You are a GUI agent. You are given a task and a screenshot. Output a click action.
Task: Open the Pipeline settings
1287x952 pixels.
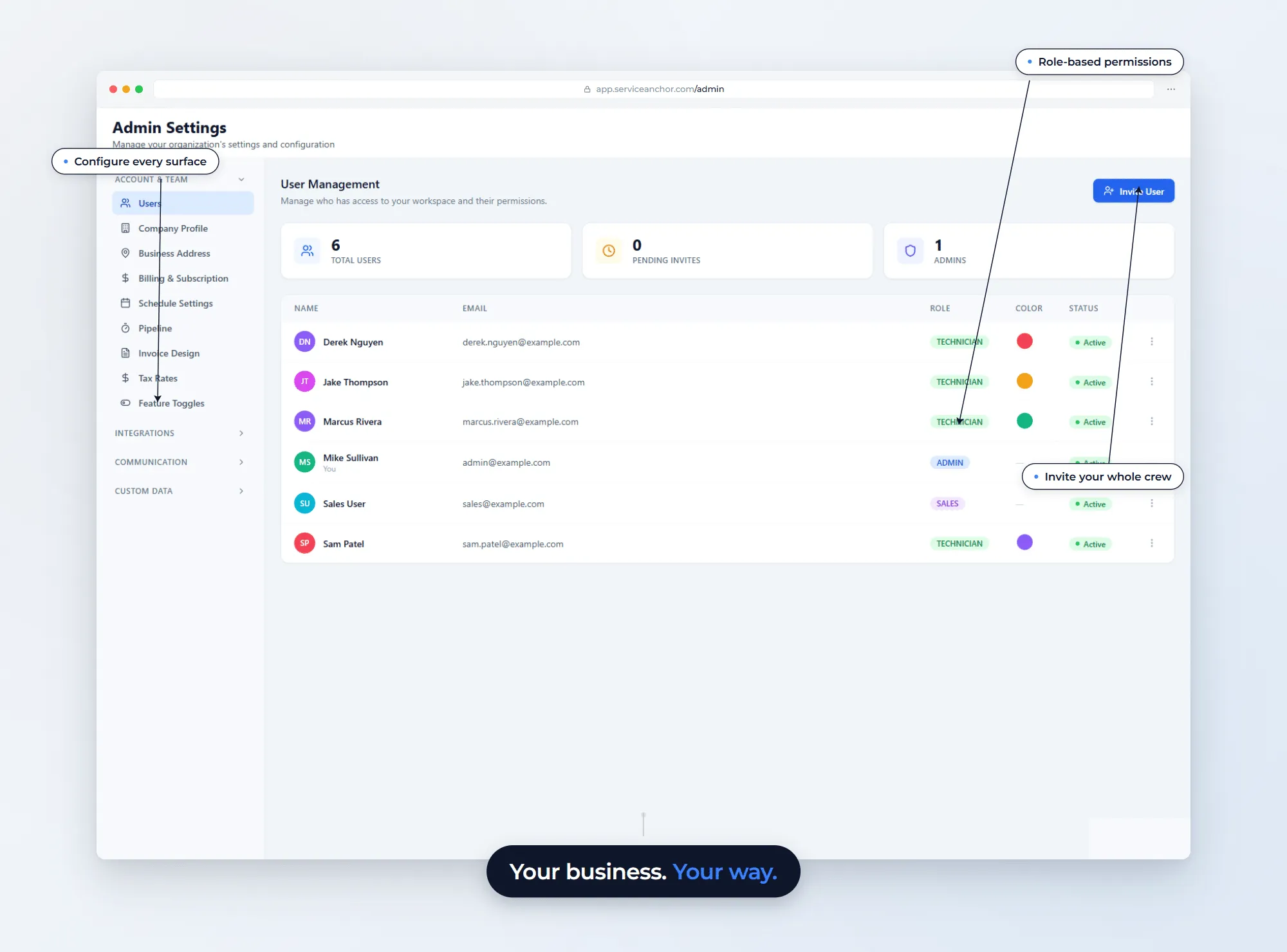coord(183,329)
